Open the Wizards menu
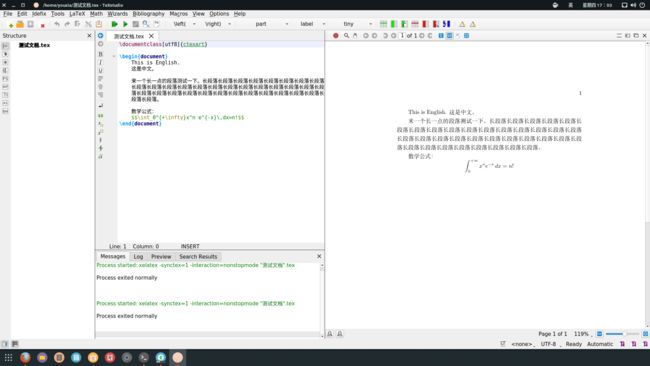Image resolution: width=650 pixels, height=366 pixels. point(117,14)
